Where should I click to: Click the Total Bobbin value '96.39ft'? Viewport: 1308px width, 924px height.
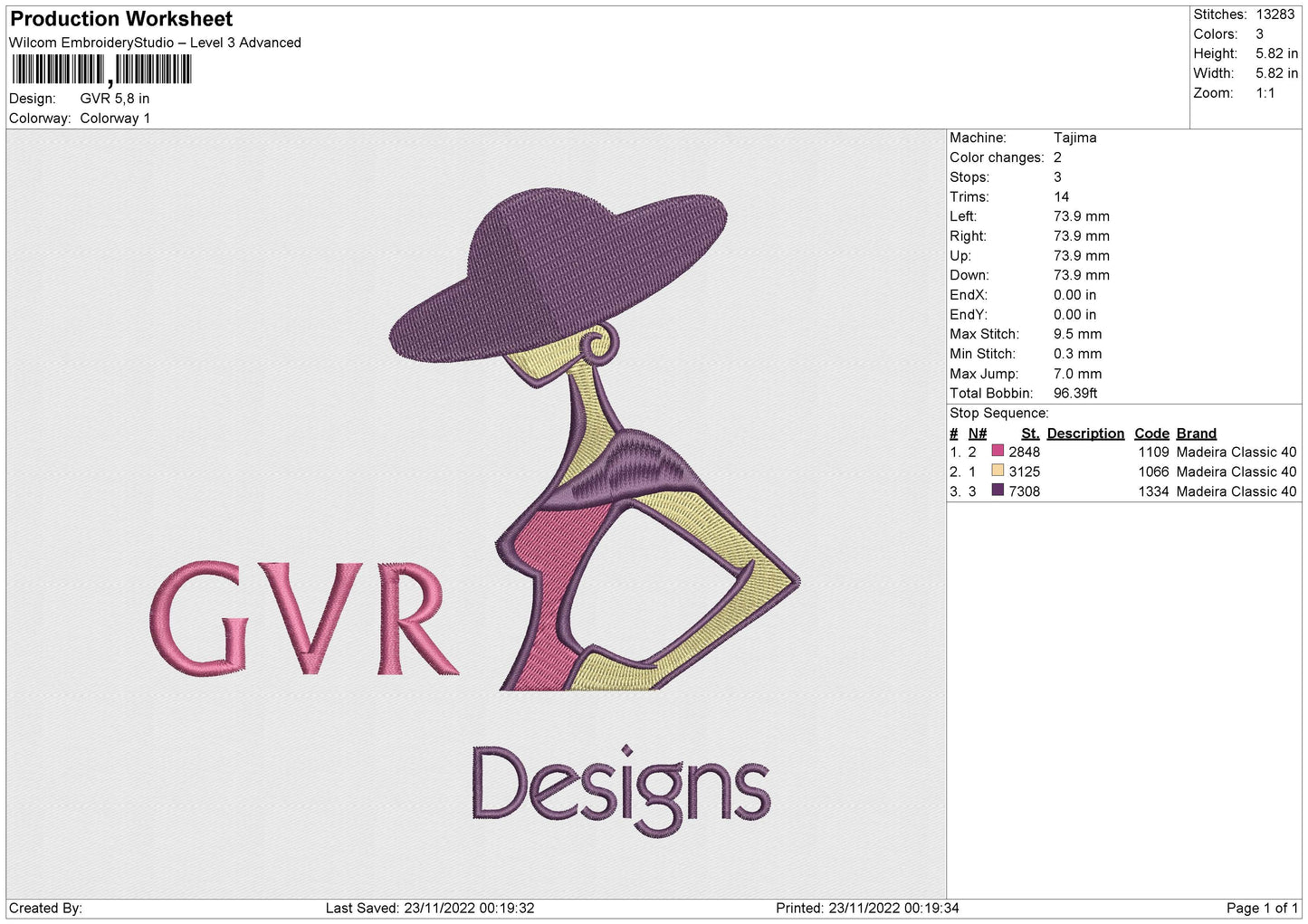[x=1075, y=394]
